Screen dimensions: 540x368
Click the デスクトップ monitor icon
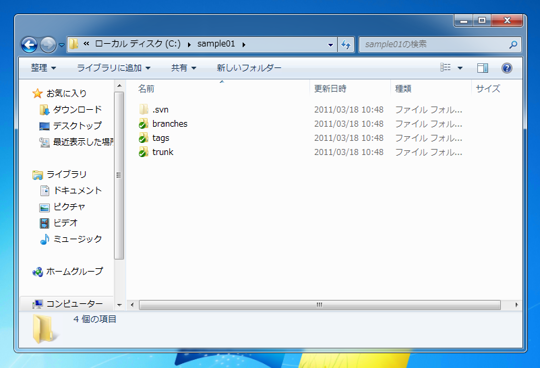click(44, 126)
